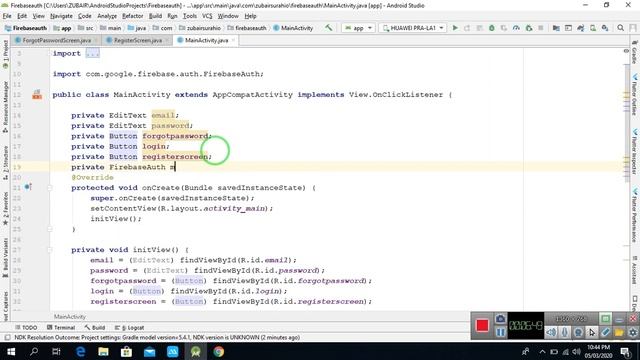
Task: Open the Favorites side panel
Action: pyautogui.click(x=5, y=208)
